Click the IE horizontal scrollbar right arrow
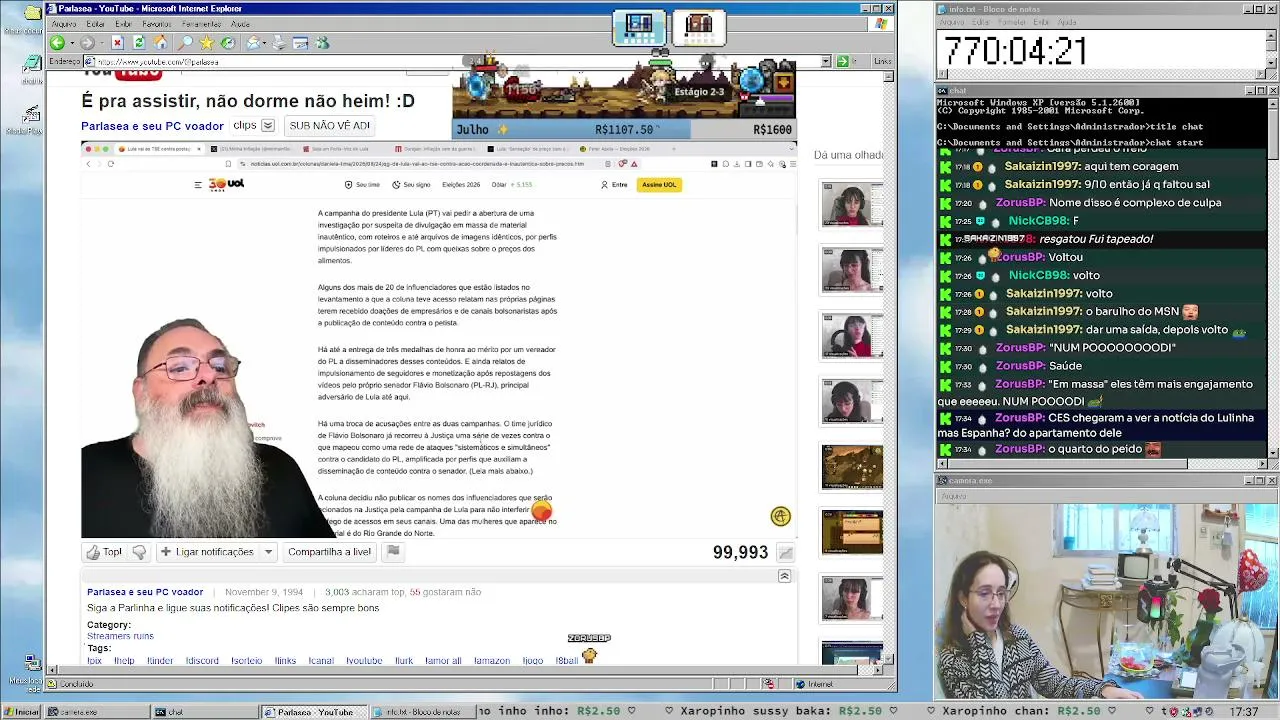The width and height of the screenshot is (1280, 720). [876, 670]
